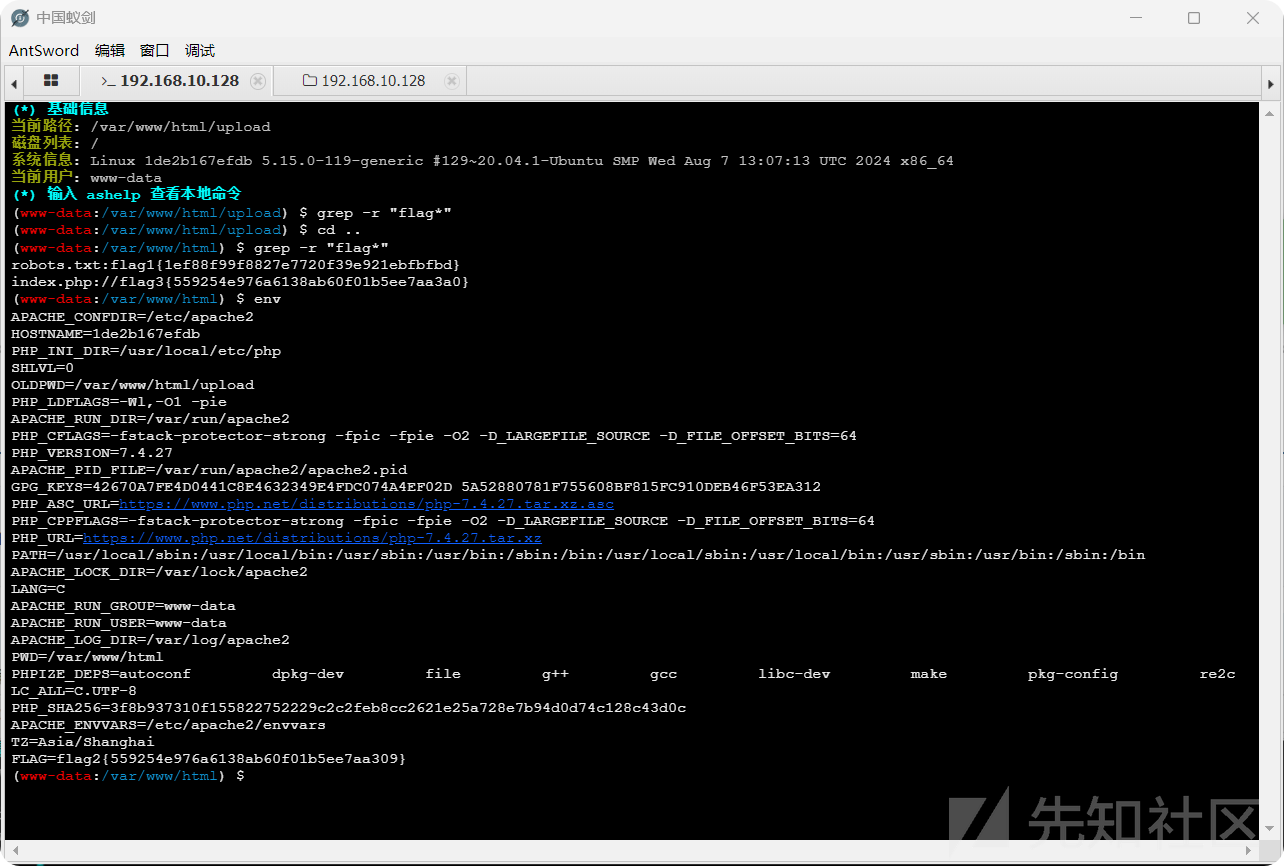This screenshot has height=866, width=1284.
Task: Click the APACHE_ENVVARS=/etc/apache2/envvars line
Action: coord(168,725)
